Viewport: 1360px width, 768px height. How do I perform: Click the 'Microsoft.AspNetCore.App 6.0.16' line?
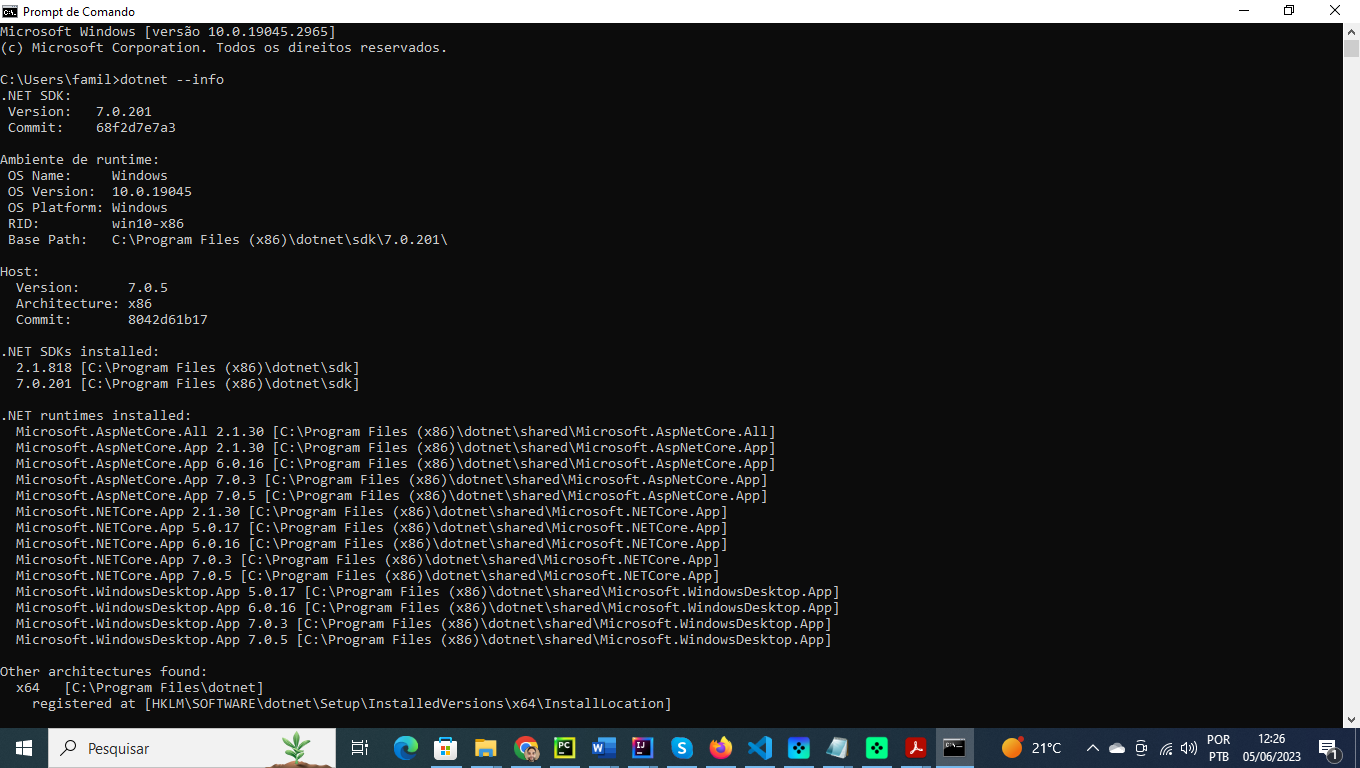point(396,463)
